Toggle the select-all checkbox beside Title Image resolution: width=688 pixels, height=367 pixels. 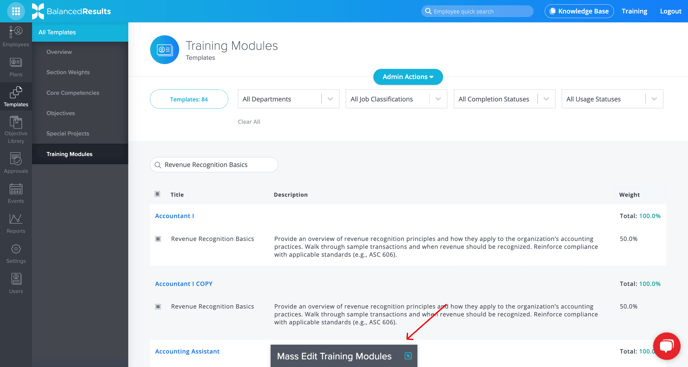(158, 194)
